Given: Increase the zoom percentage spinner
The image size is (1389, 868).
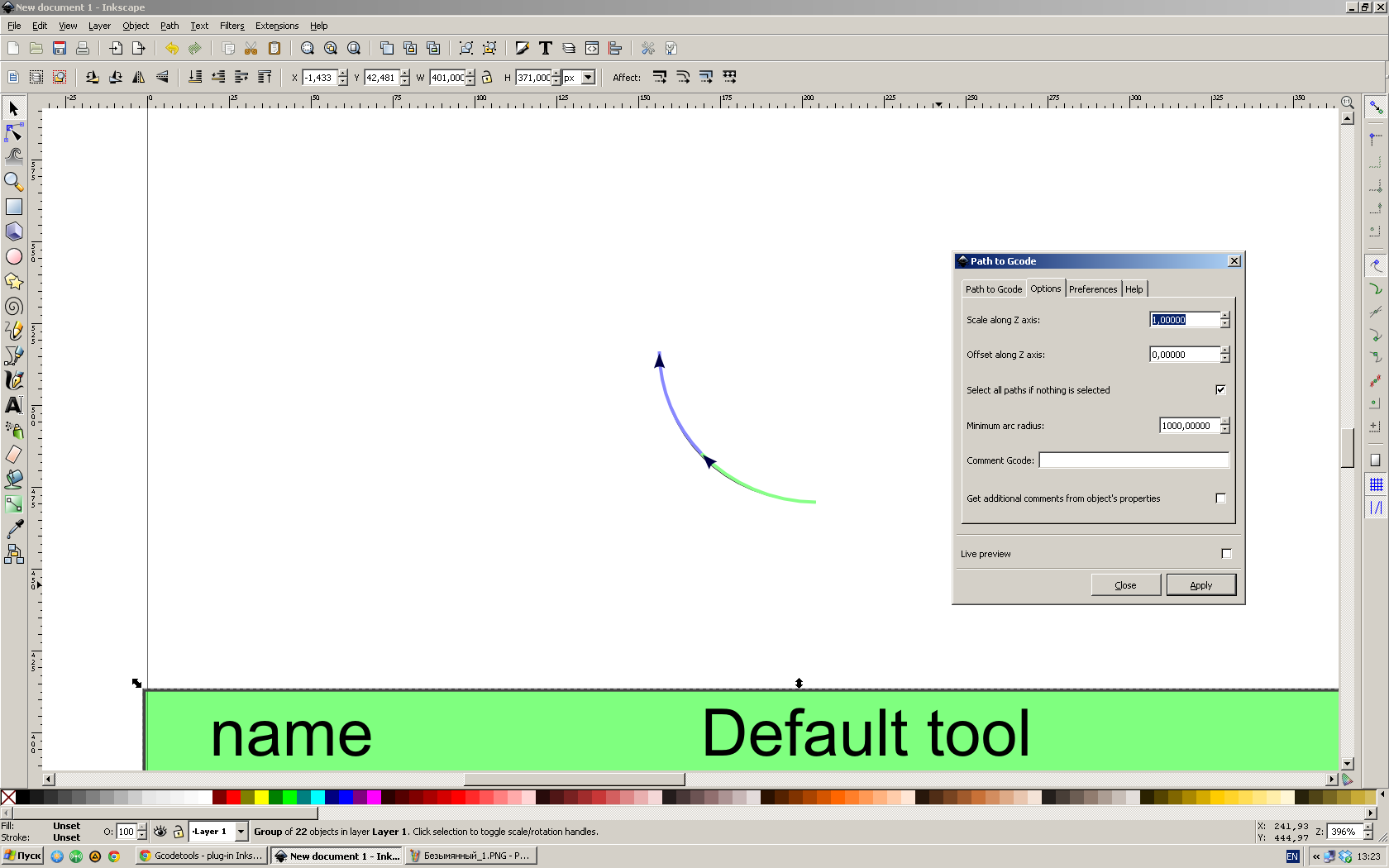Looking at the screenshot, I should [x=1368, y=827].
